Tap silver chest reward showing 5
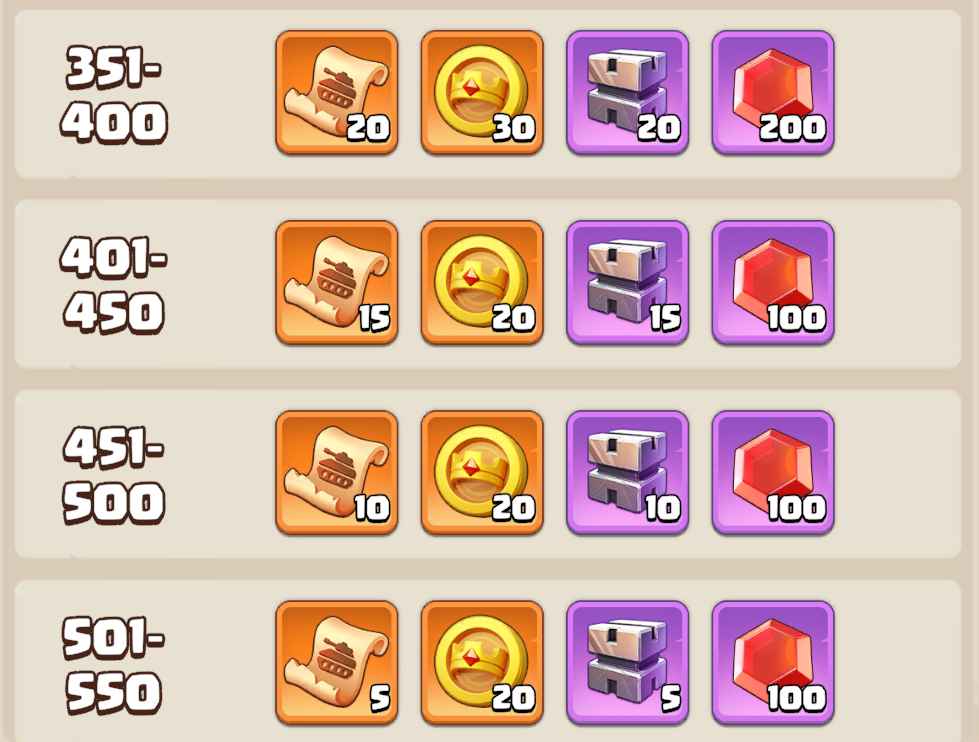Image resolution: width=979 pixels, height=742 pixels. pyautogui.click(x=627, y=663)
